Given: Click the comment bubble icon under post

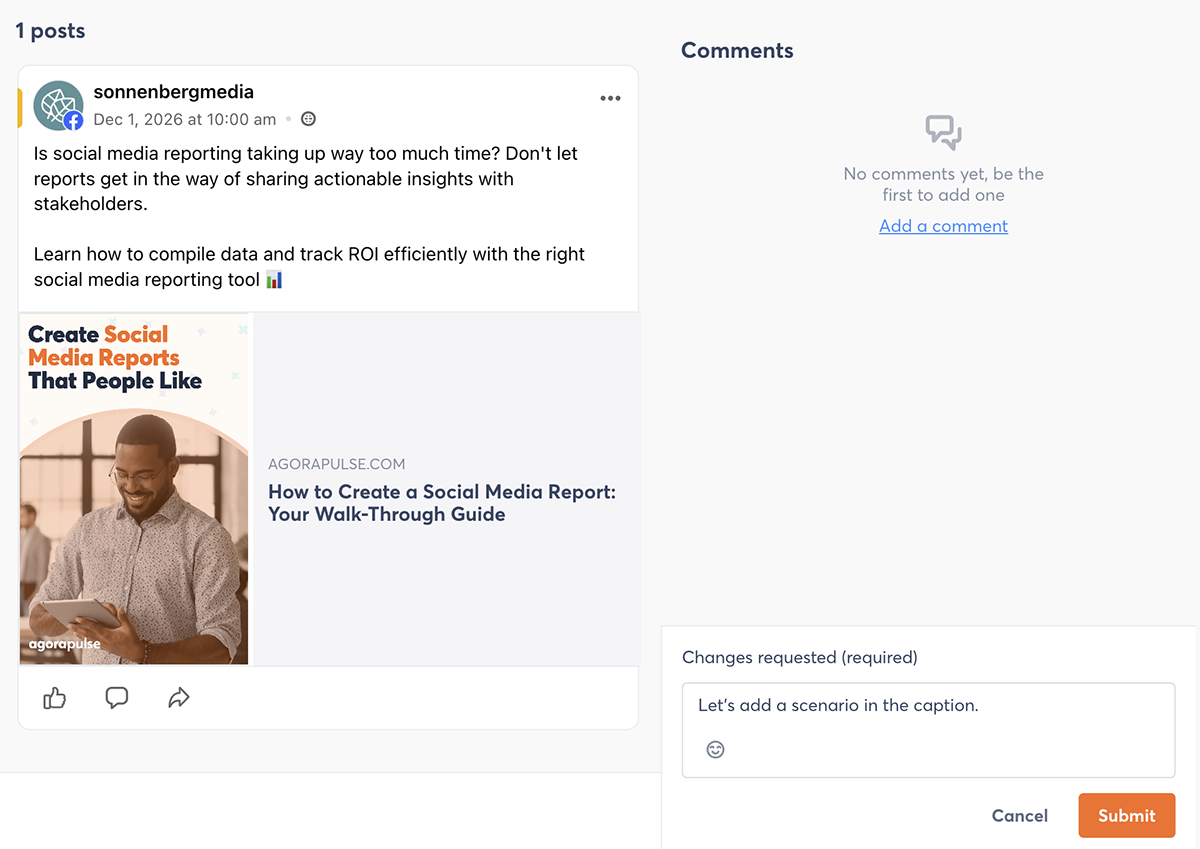Looking at the screenshot, I should 117,698.
